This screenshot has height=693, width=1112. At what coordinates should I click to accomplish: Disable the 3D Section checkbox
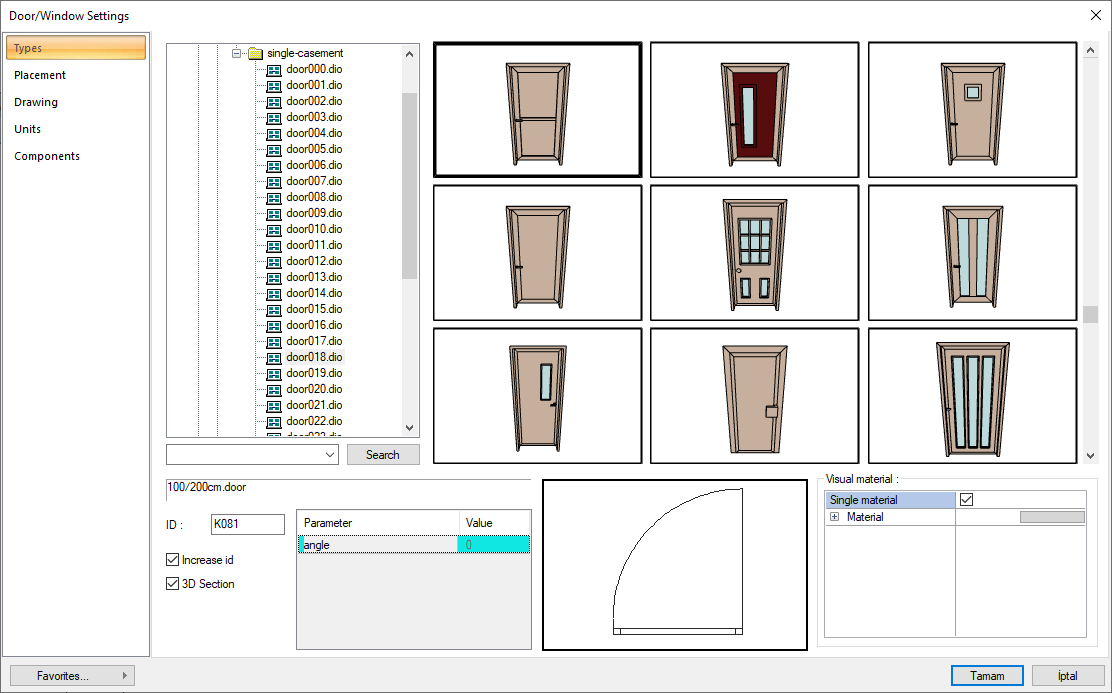[x=173, y=584]
